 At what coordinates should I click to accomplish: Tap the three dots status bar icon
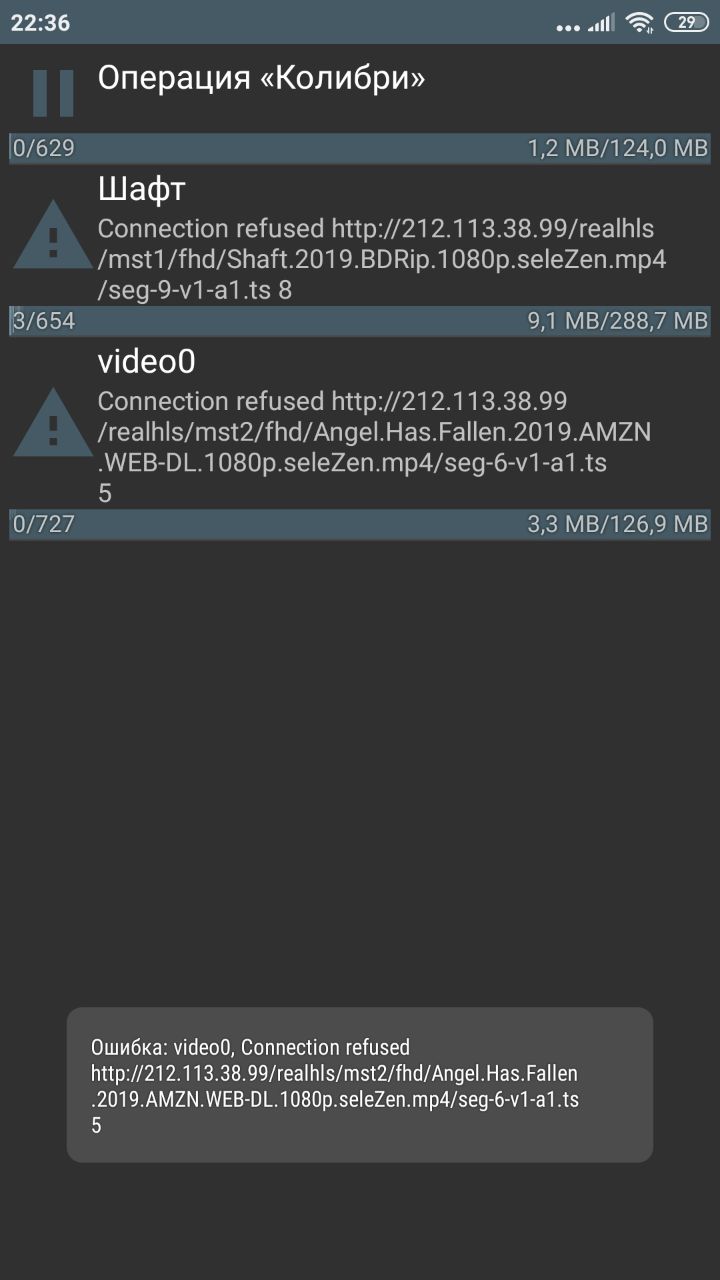coord(568,28)
